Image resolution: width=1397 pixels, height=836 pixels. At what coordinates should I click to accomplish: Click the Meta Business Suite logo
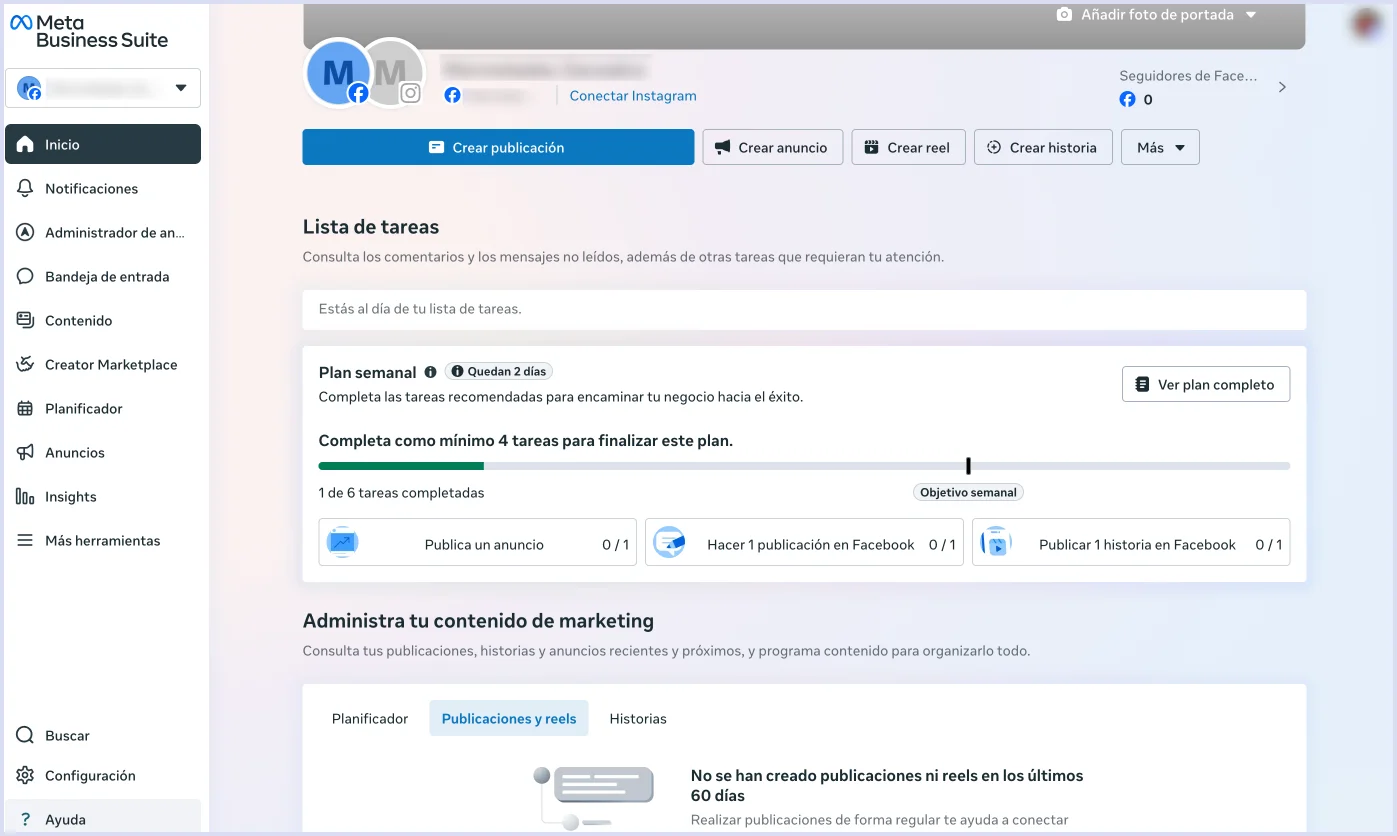pos(89,31)
